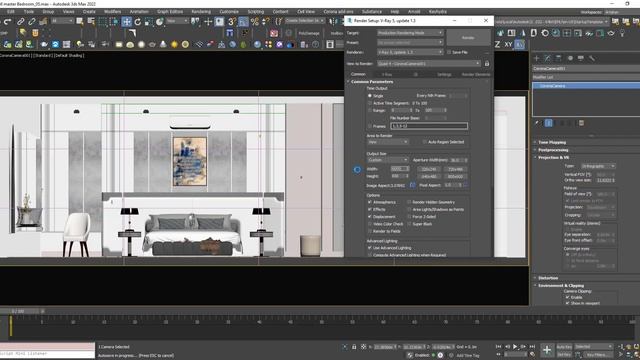Open the Modifiers menu
Image resolution: width=640 pixels, height=360 pixels.
[112, 12]
